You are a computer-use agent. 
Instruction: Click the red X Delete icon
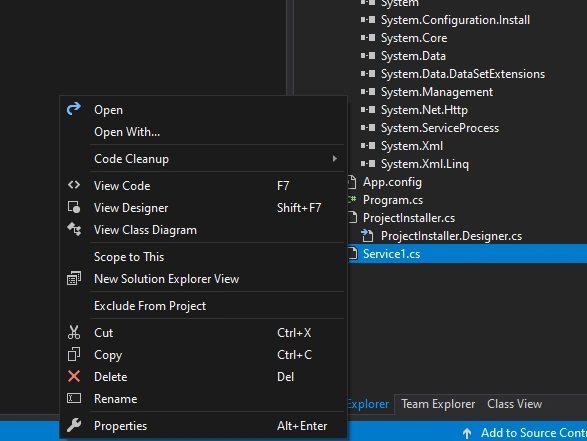click(74, 376)
